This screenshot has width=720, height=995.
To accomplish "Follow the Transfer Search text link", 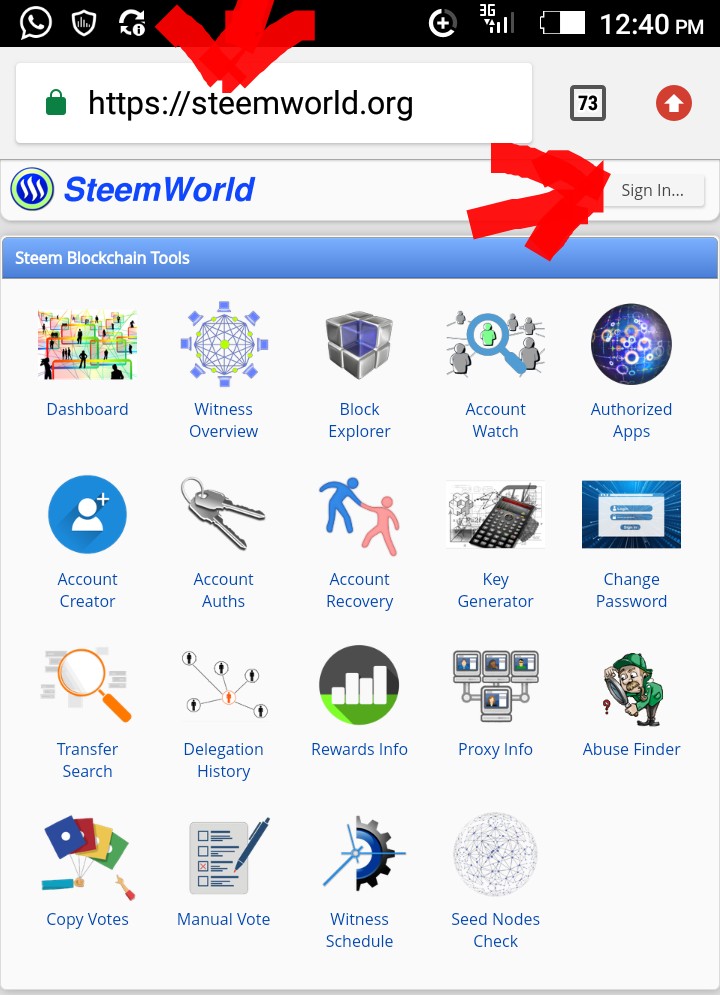I will tap(88, 760).
